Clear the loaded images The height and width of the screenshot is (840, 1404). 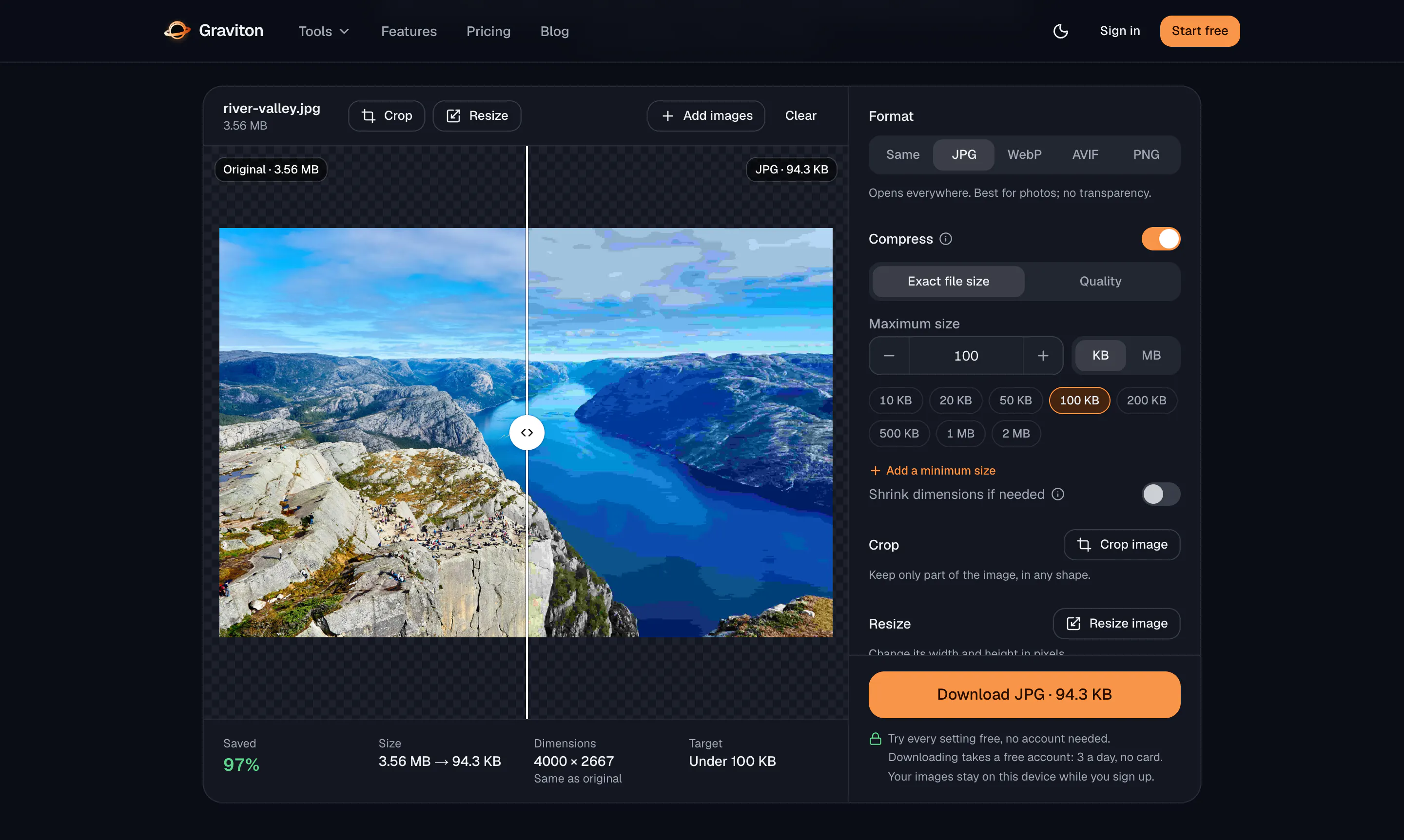800,115
